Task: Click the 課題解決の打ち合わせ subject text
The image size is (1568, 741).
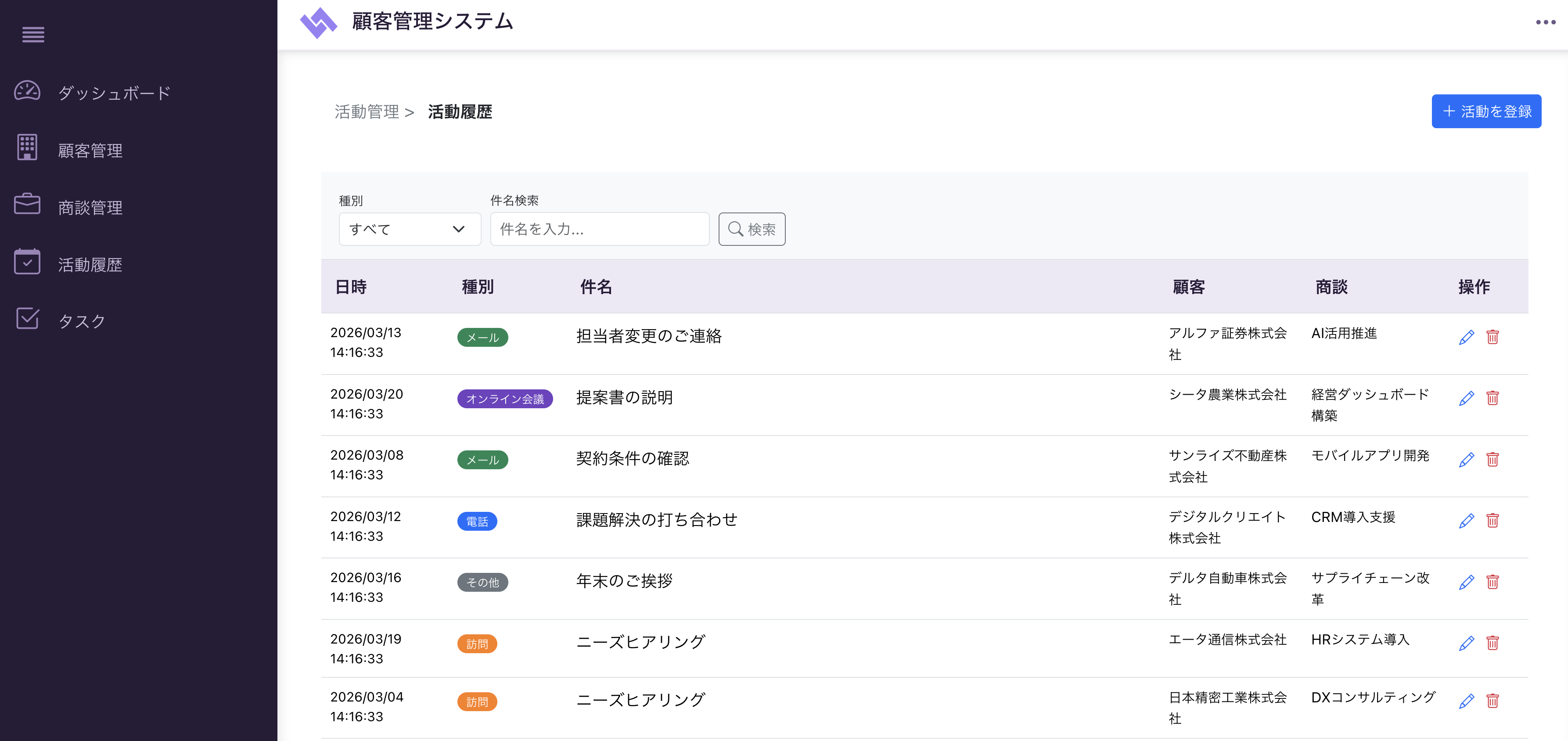Action: point(657,520)
